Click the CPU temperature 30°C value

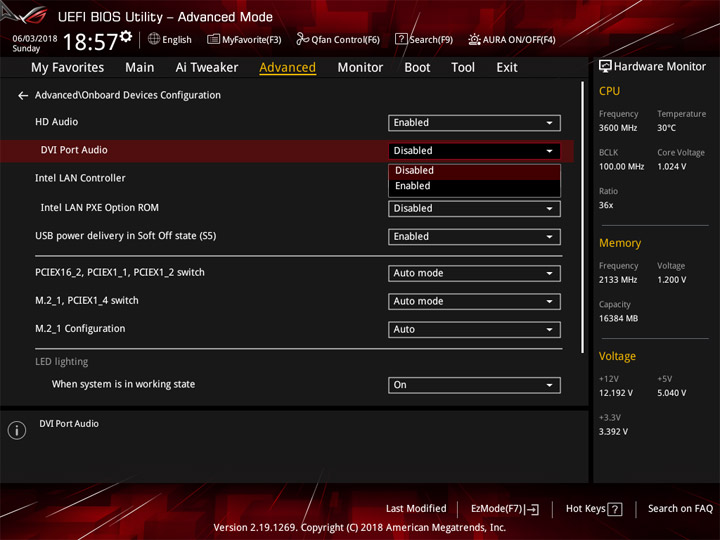(666, 128)
